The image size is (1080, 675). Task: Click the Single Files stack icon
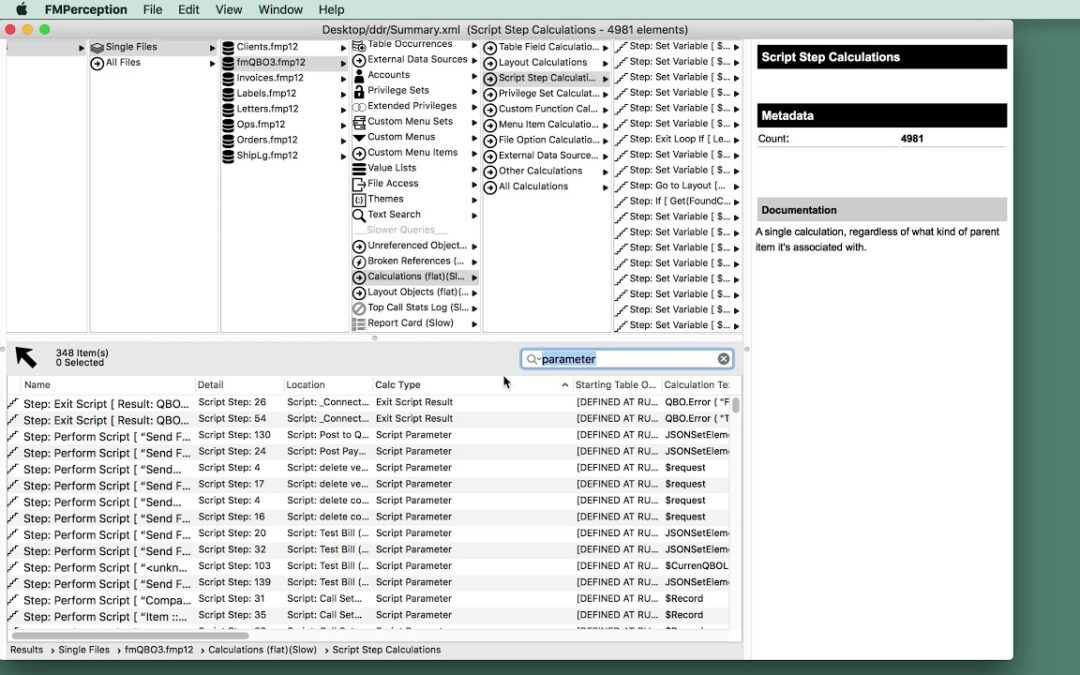[97, 48]
